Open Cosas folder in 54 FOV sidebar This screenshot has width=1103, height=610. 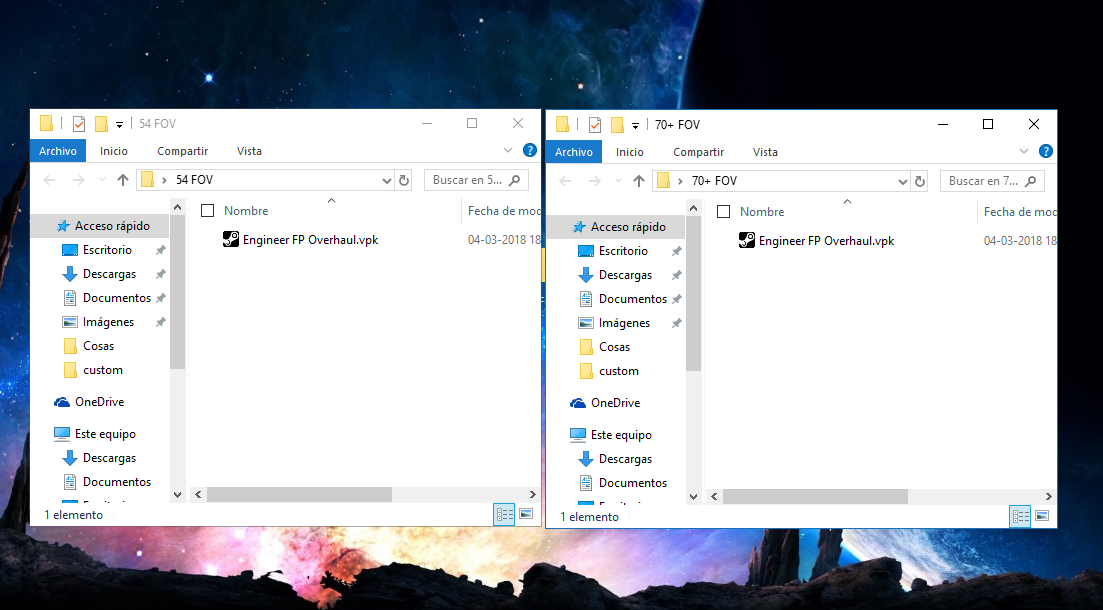[98, 345]
